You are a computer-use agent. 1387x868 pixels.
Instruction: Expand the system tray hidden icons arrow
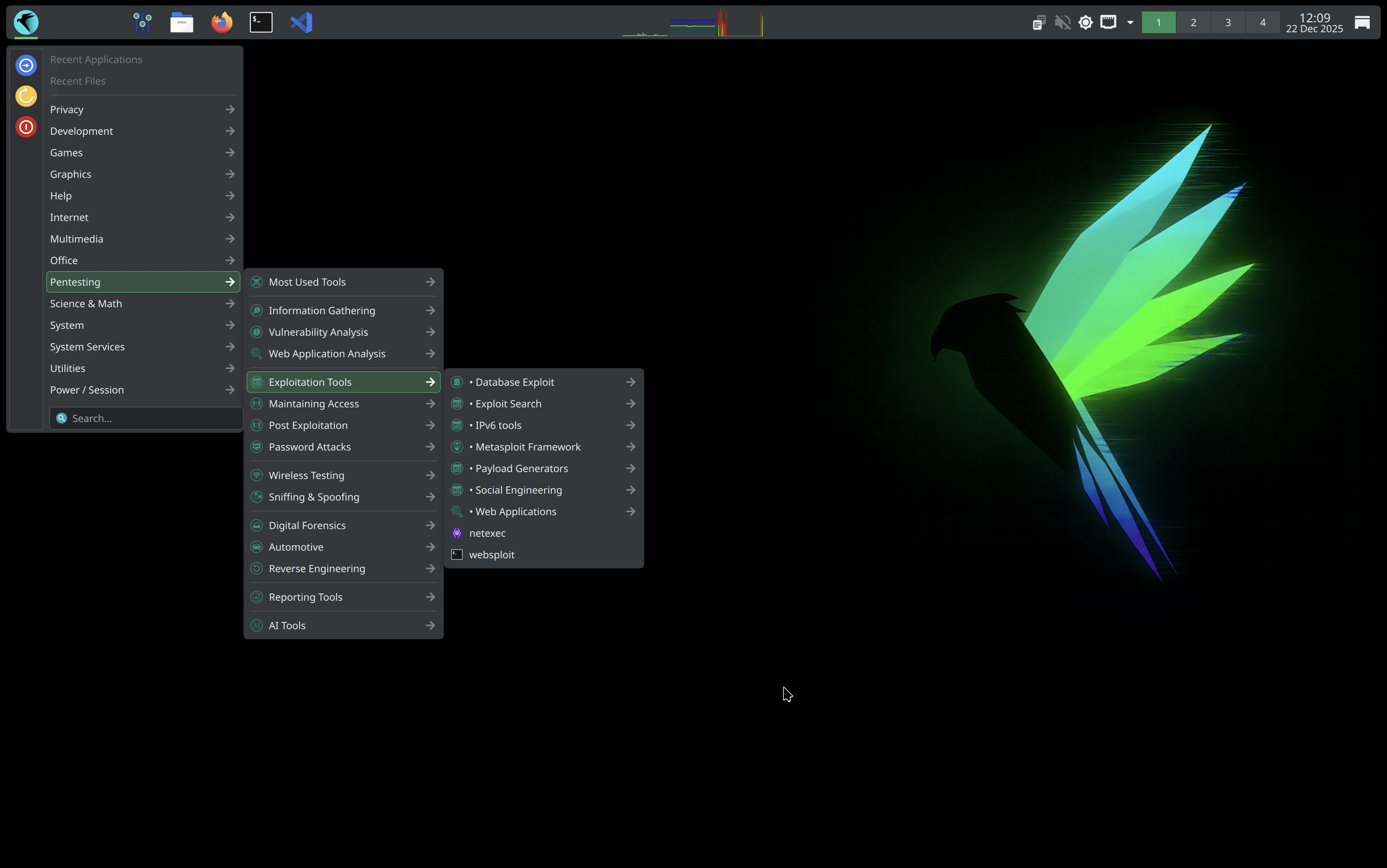[1130, 22]
